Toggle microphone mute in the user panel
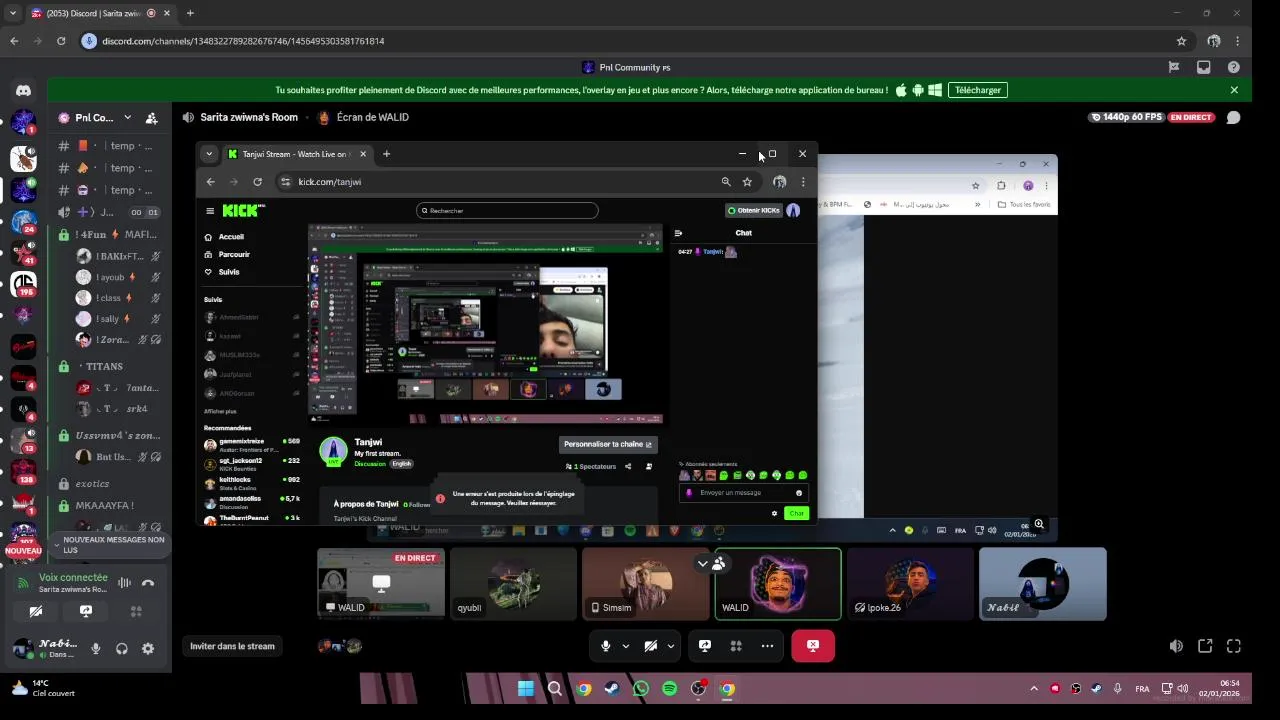Viewport: 1280px width, 720px height. [x=96, y=648]
